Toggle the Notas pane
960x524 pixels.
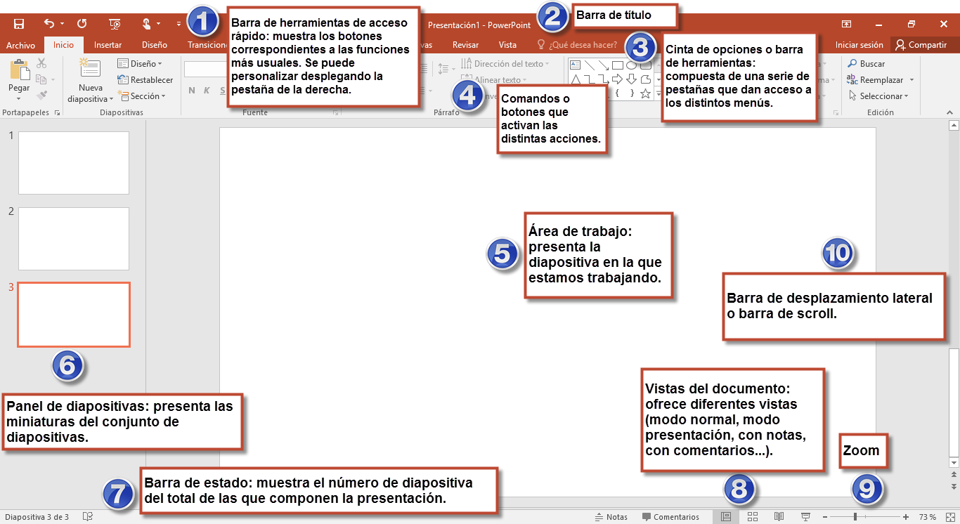pyautogui.click(x=611, y=517)
